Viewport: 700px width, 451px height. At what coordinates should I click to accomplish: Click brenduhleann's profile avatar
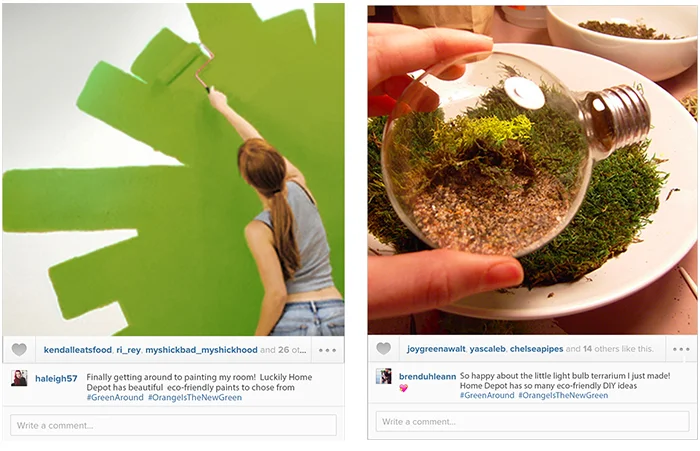click(x=383, y=376)
